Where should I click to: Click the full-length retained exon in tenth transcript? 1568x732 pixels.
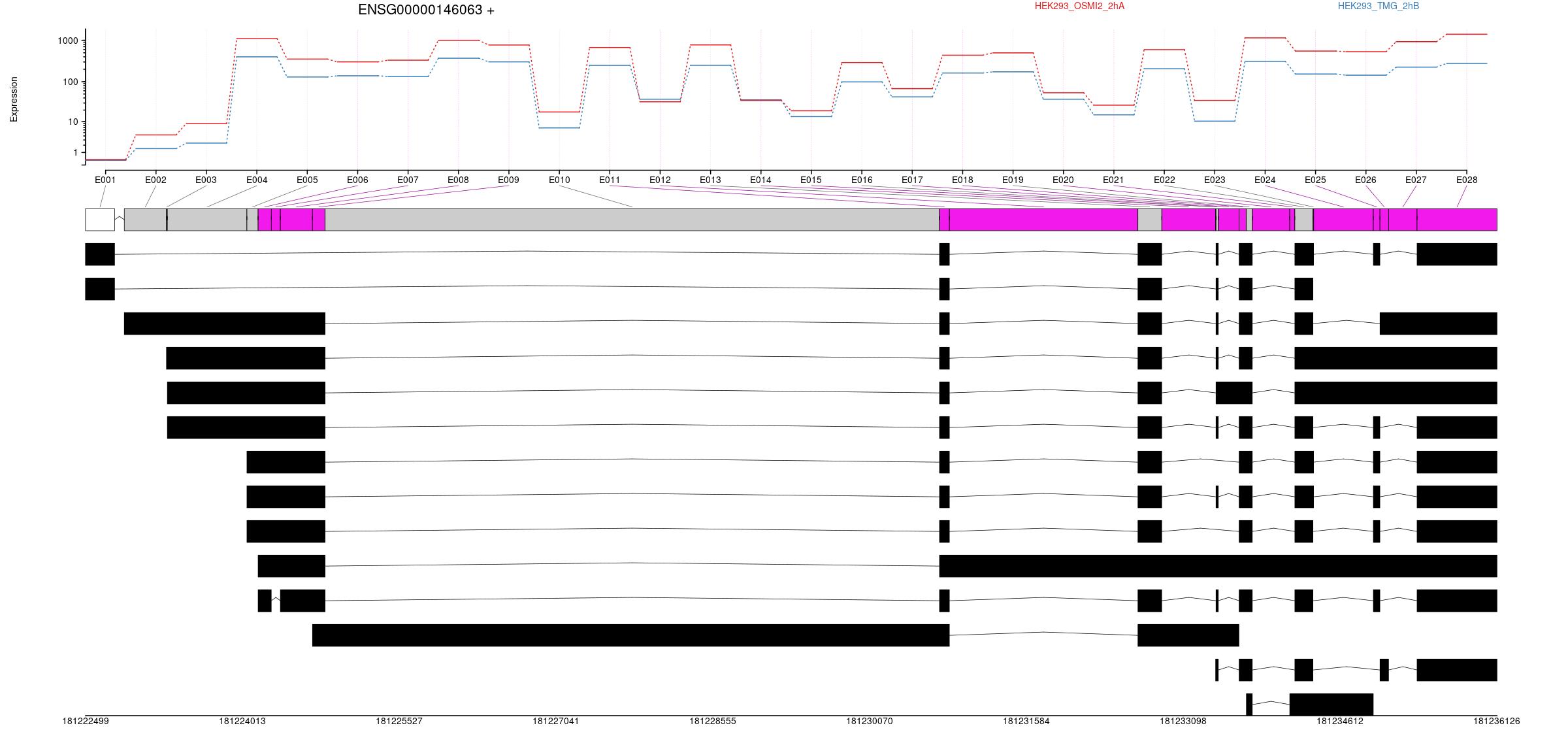[1218, 566]
